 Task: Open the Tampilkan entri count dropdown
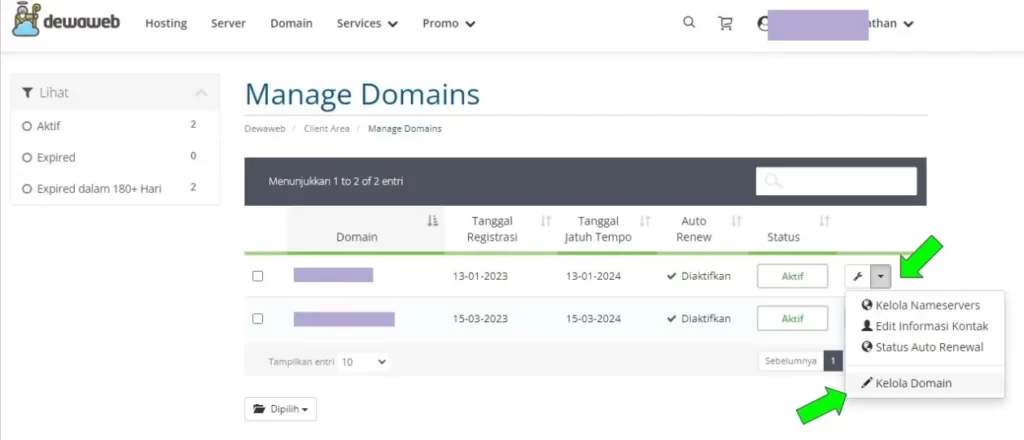(363, 361)
